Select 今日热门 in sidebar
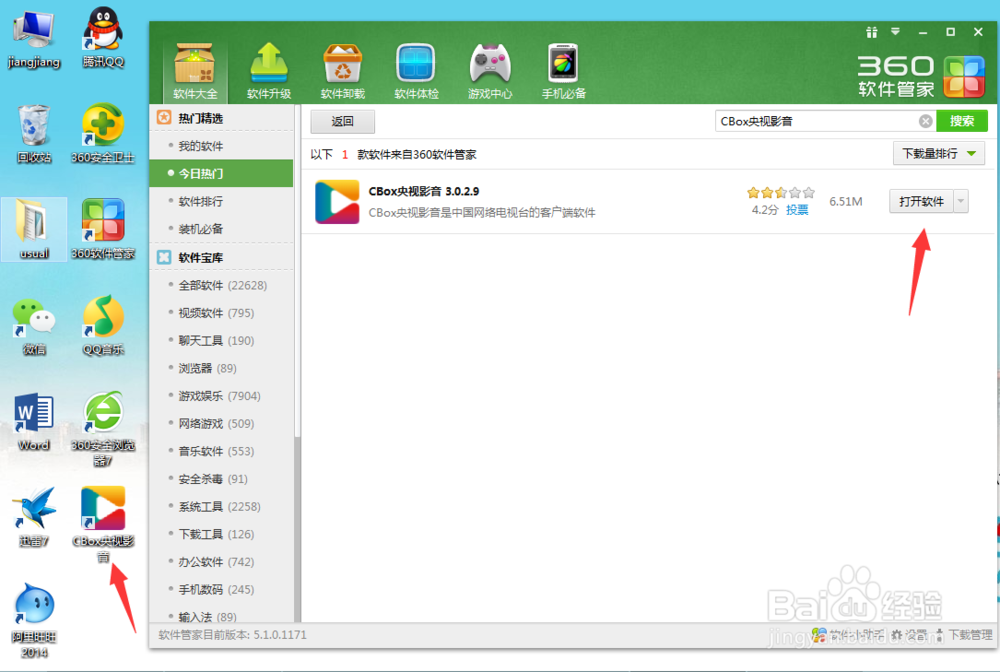The image size is (1000, 672). (221, 173)
